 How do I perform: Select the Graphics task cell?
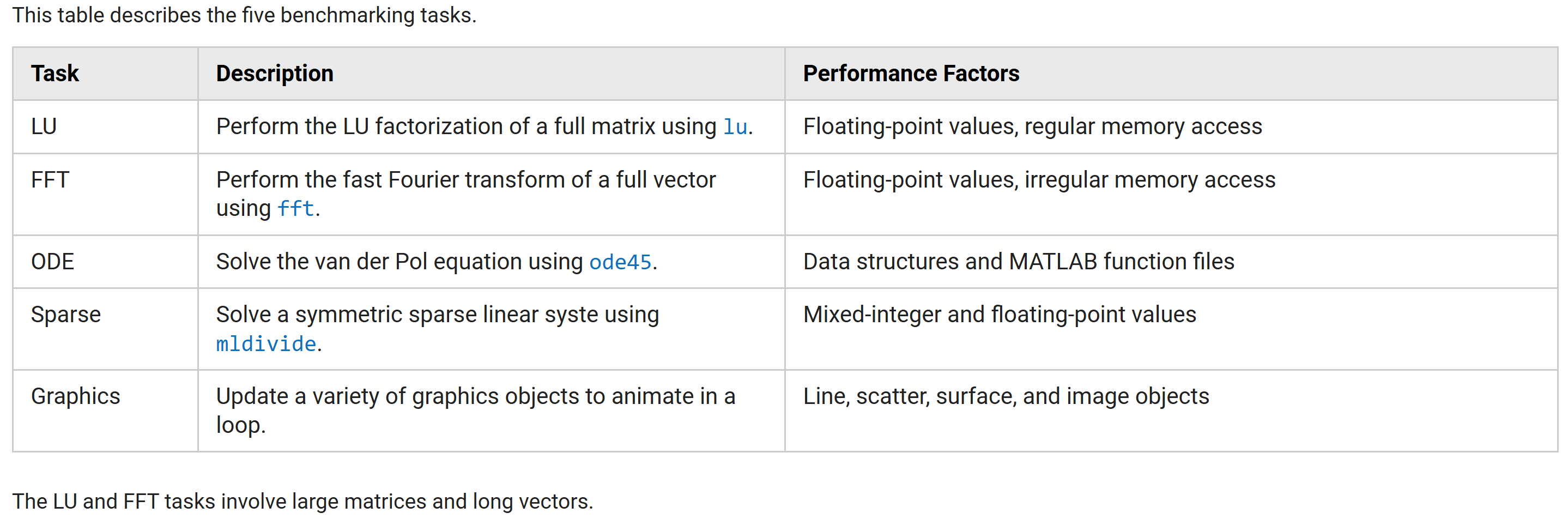(75, 396)
